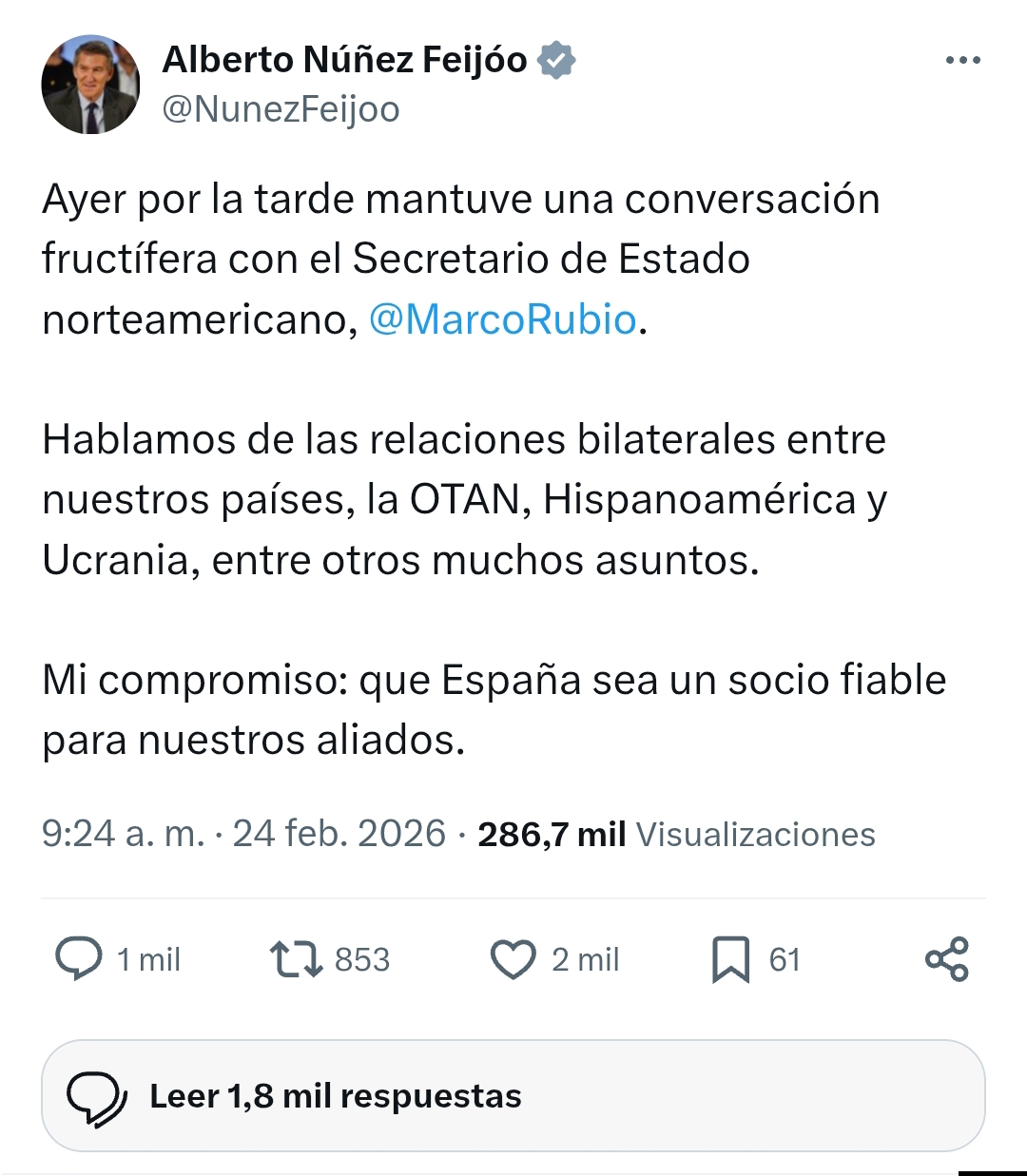Click the @NunezFeijoo handle

(281, 109)
